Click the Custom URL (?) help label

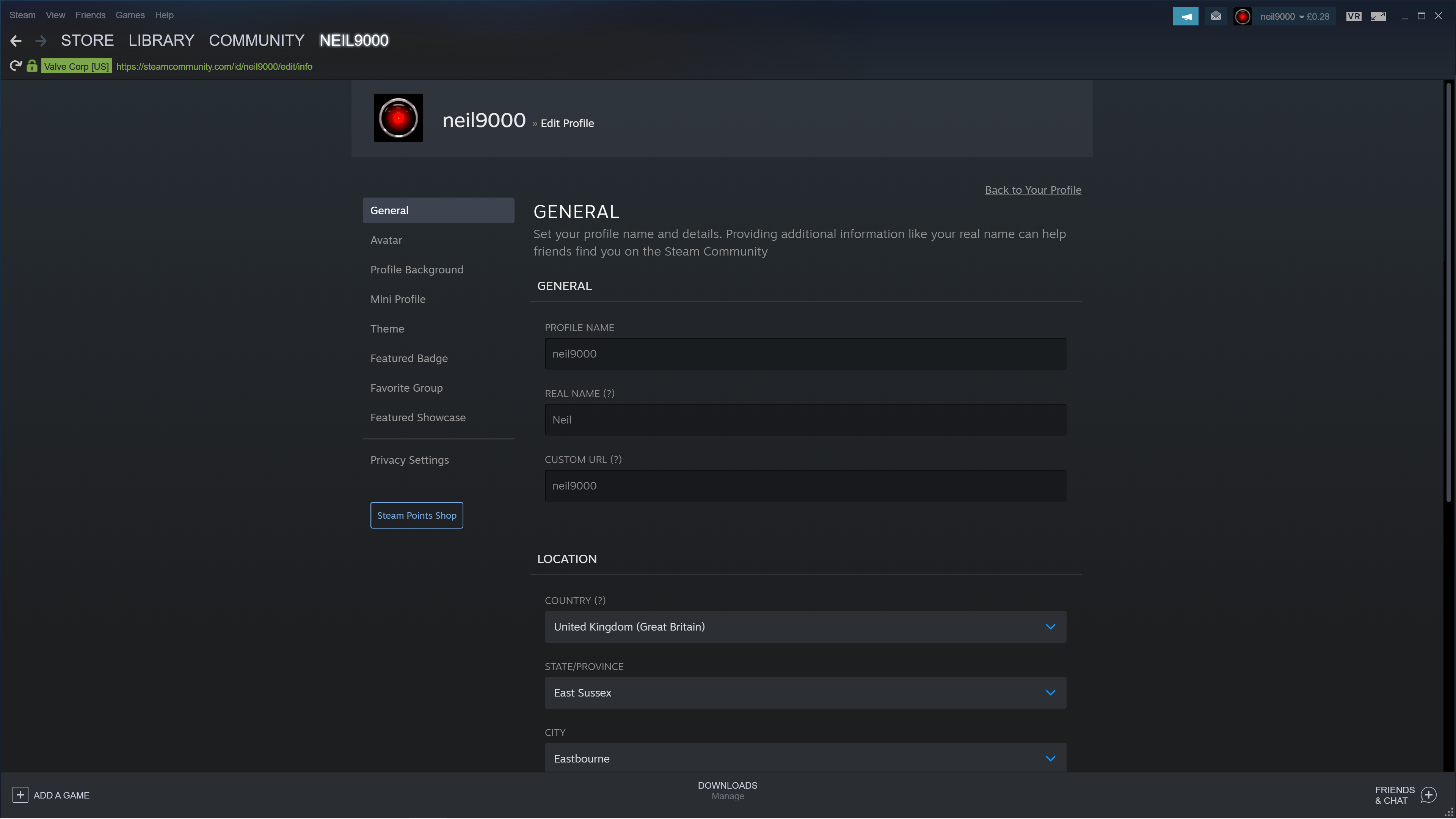pos(583,460)
